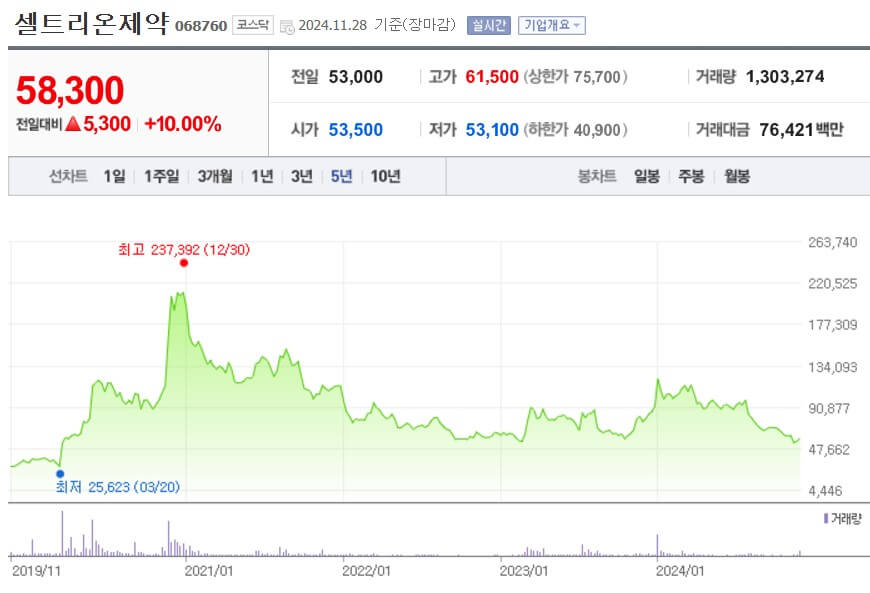Click the current price 58,300
The height and width of the screenshot is (593, 870).
(x=70, y=90)
